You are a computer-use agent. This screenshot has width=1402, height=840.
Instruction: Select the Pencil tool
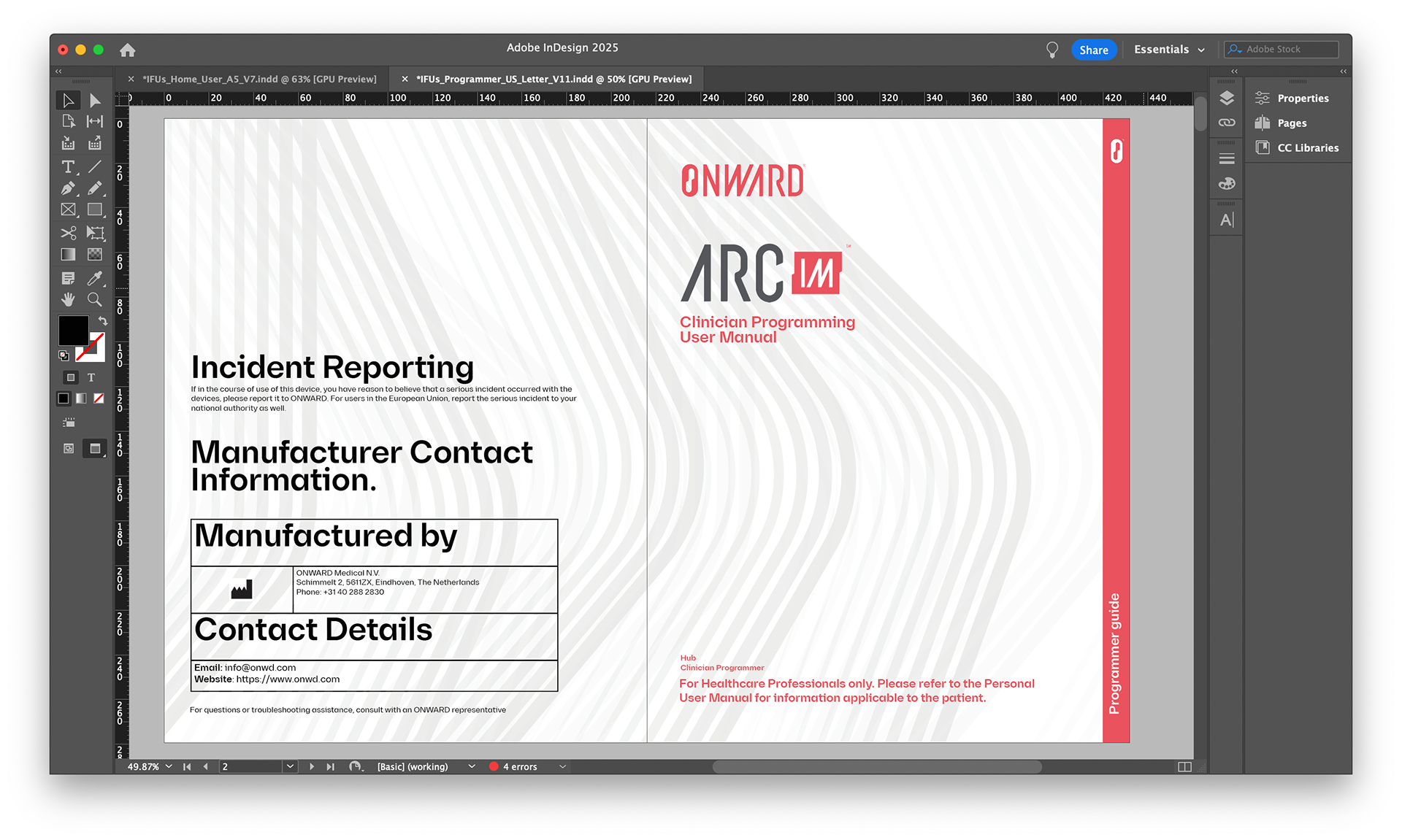(x=95, y=188)
